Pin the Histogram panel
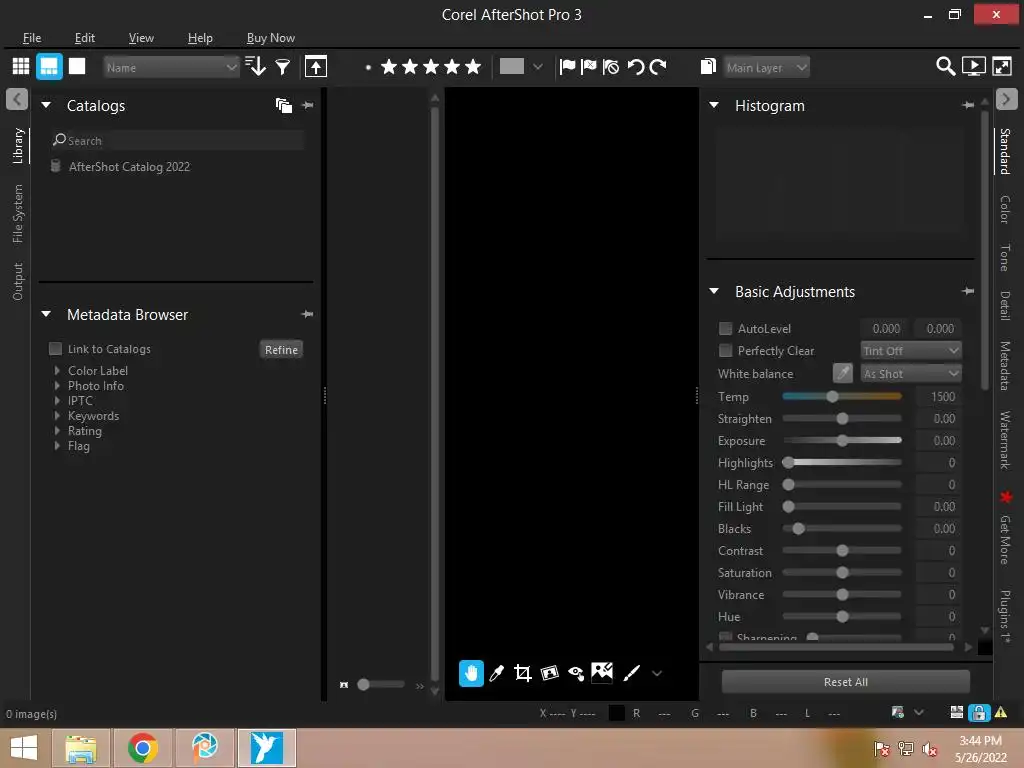Image resolution: width=1024 pixels, height=768 pixels. pyautogui.click(x=968, y=105)
